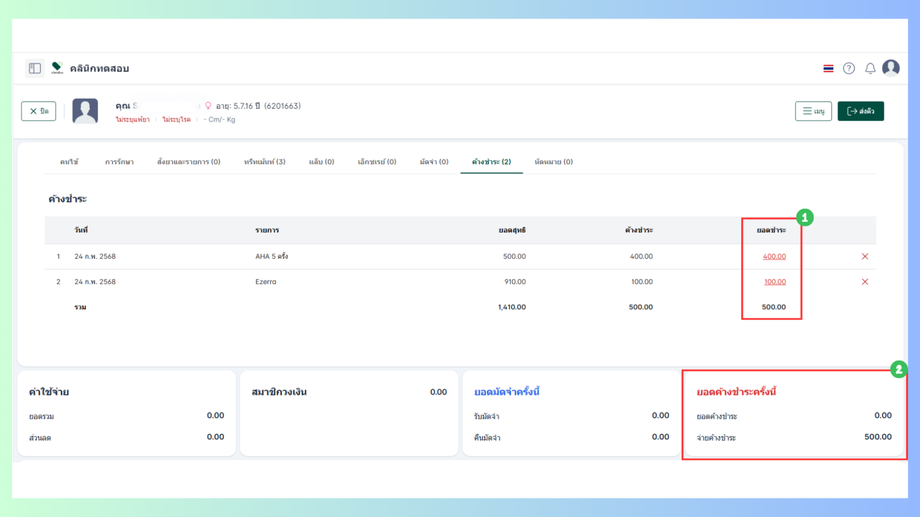Open the user profile avatar menu
The image size is (920, 517).
(x=891, y=68)
